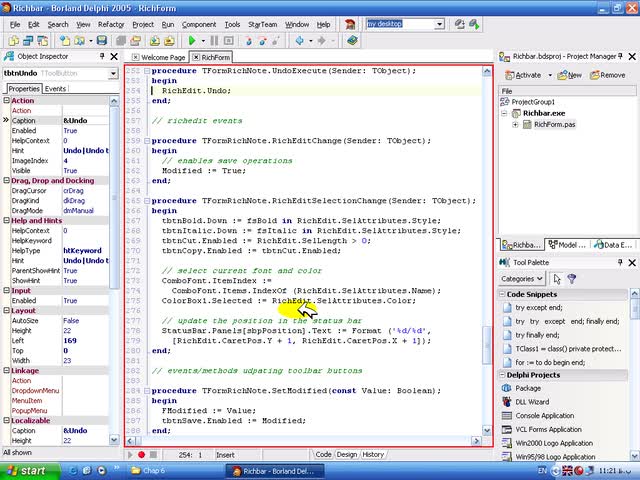Select VCL Forms Application in Tool Palette
This screenshot has width=640, height=480.
[x=551, y=429]
